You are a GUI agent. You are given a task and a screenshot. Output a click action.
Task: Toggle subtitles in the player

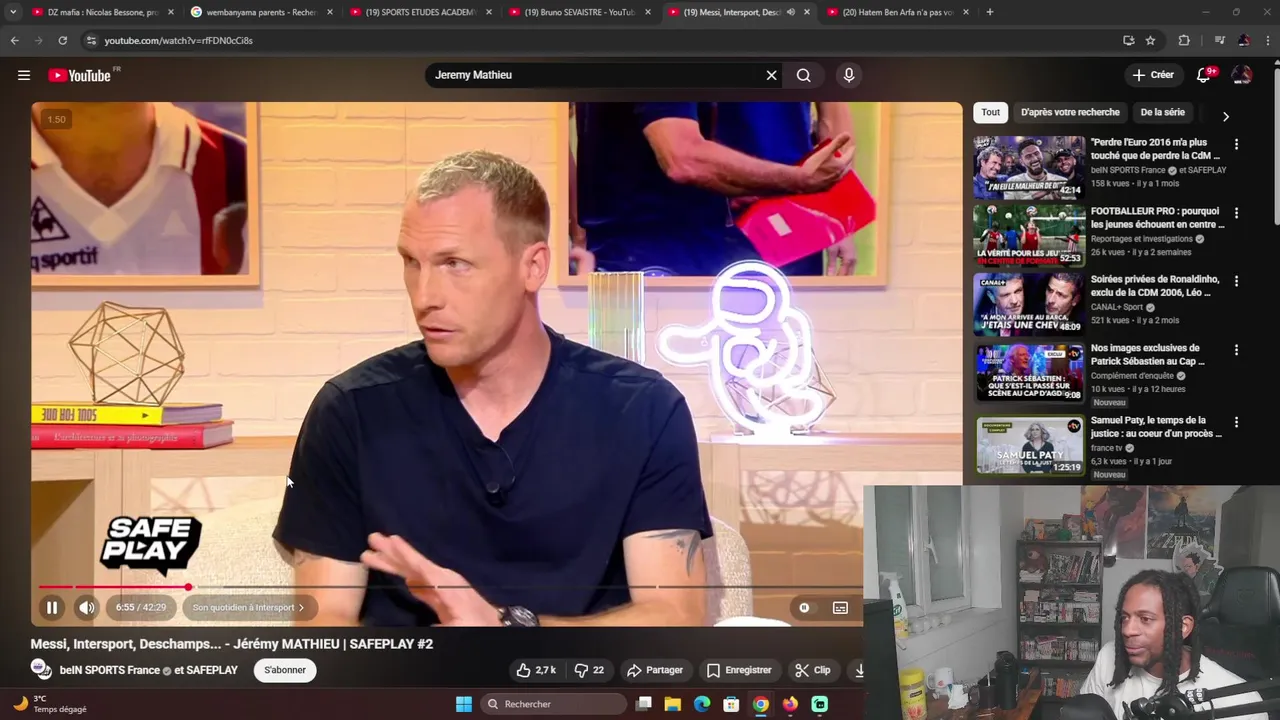pos(840,607)
